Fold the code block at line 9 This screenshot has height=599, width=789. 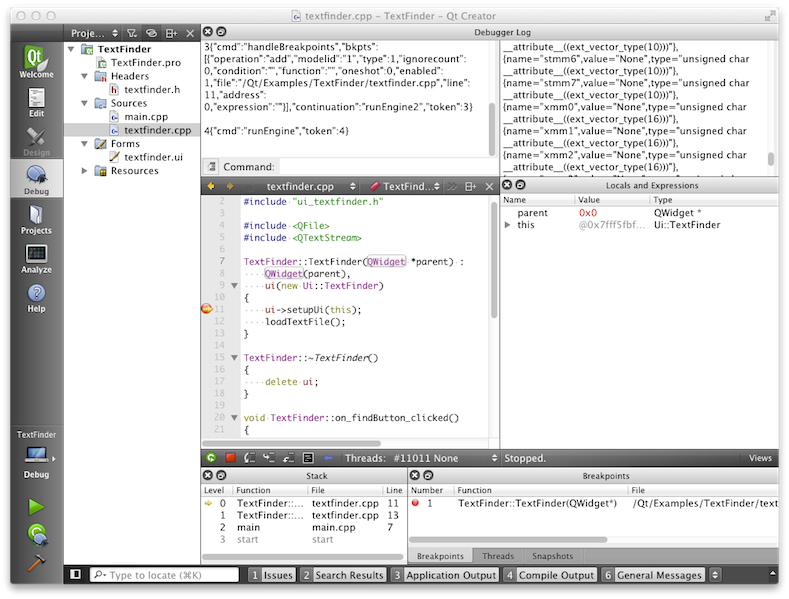[234, 285]
